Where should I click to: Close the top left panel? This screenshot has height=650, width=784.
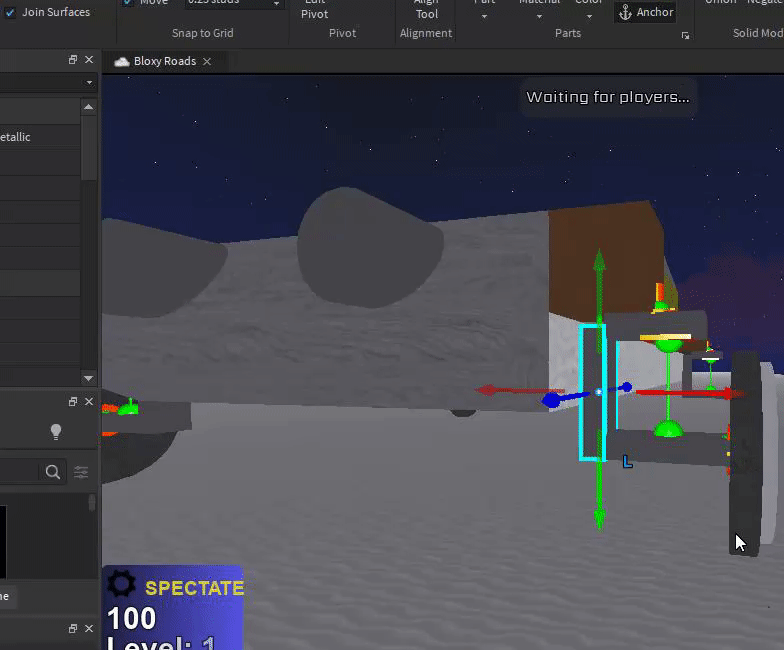click(89, 60)
